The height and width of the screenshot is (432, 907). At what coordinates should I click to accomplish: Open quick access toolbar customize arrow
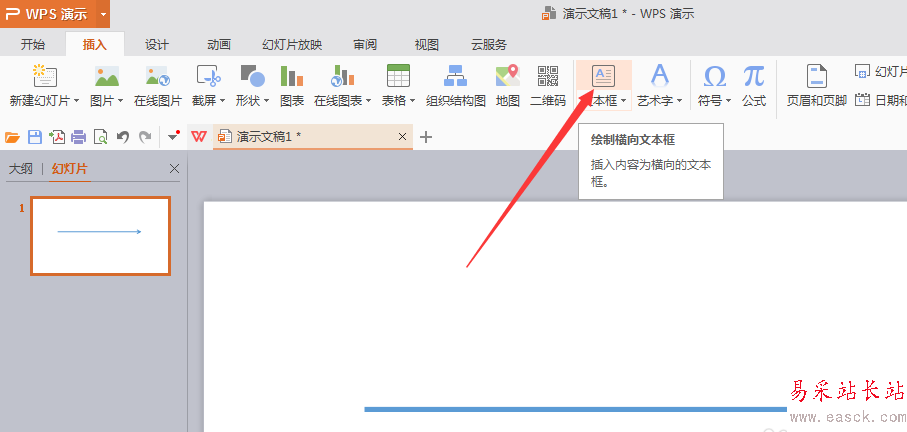click(x=174, y=137)
